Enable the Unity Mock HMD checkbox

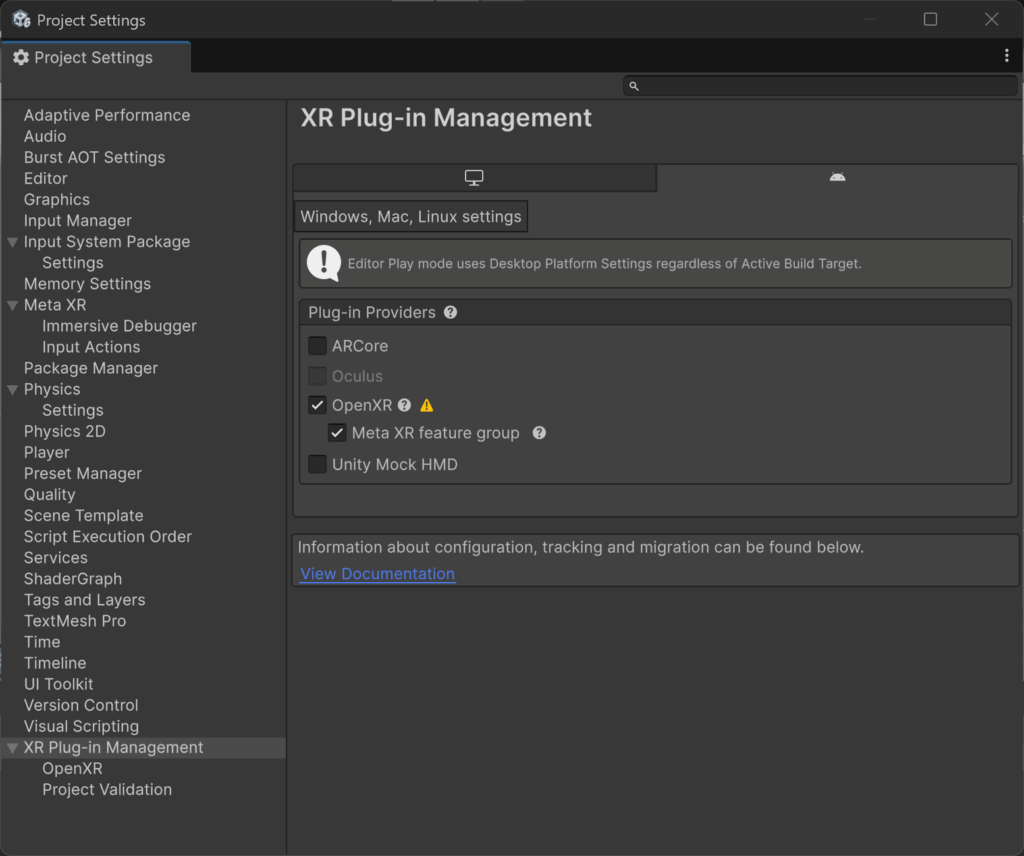coord(317,464)
